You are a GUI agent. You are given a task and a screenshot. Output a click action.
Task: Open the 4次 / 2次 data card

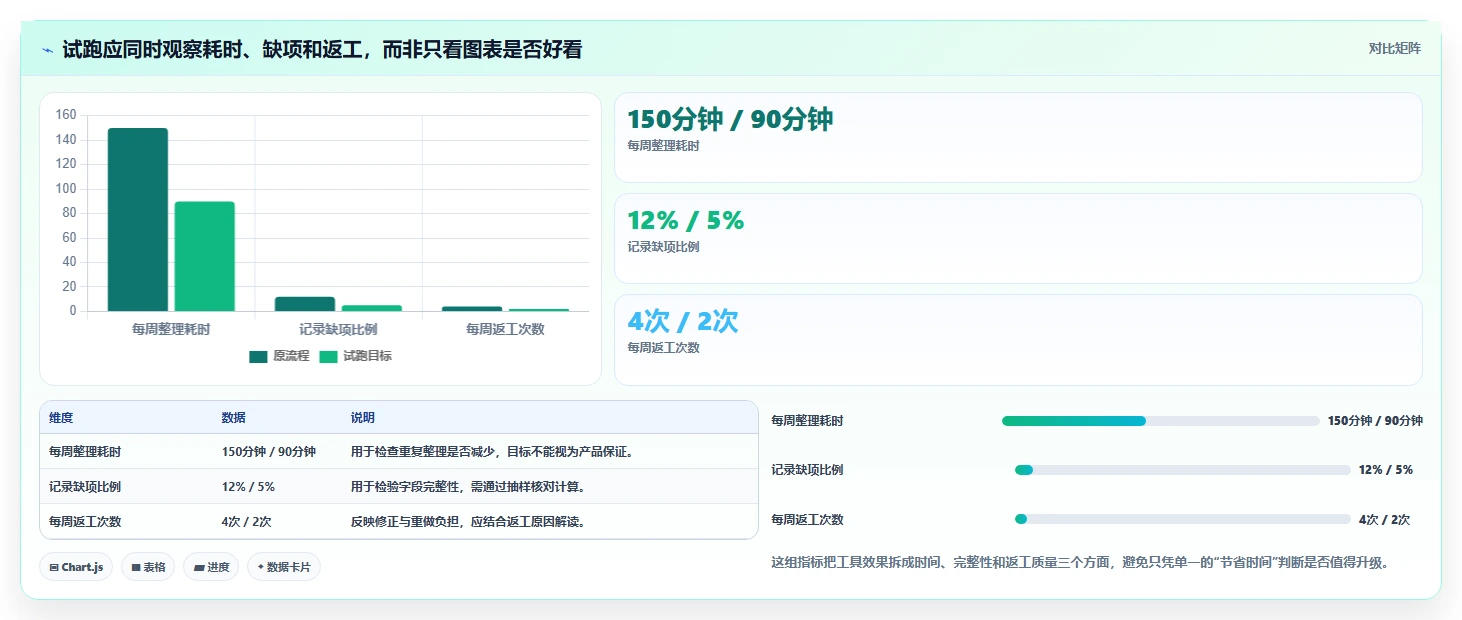(x=1018, y=340)
